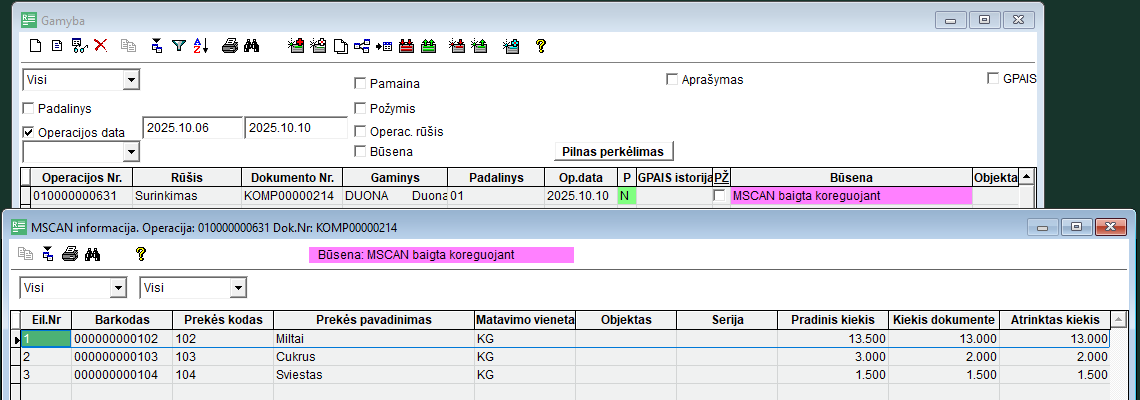1140x400 pixels.
Task: Click the printer icon in Gamyba toolbar
Action: 230,45
